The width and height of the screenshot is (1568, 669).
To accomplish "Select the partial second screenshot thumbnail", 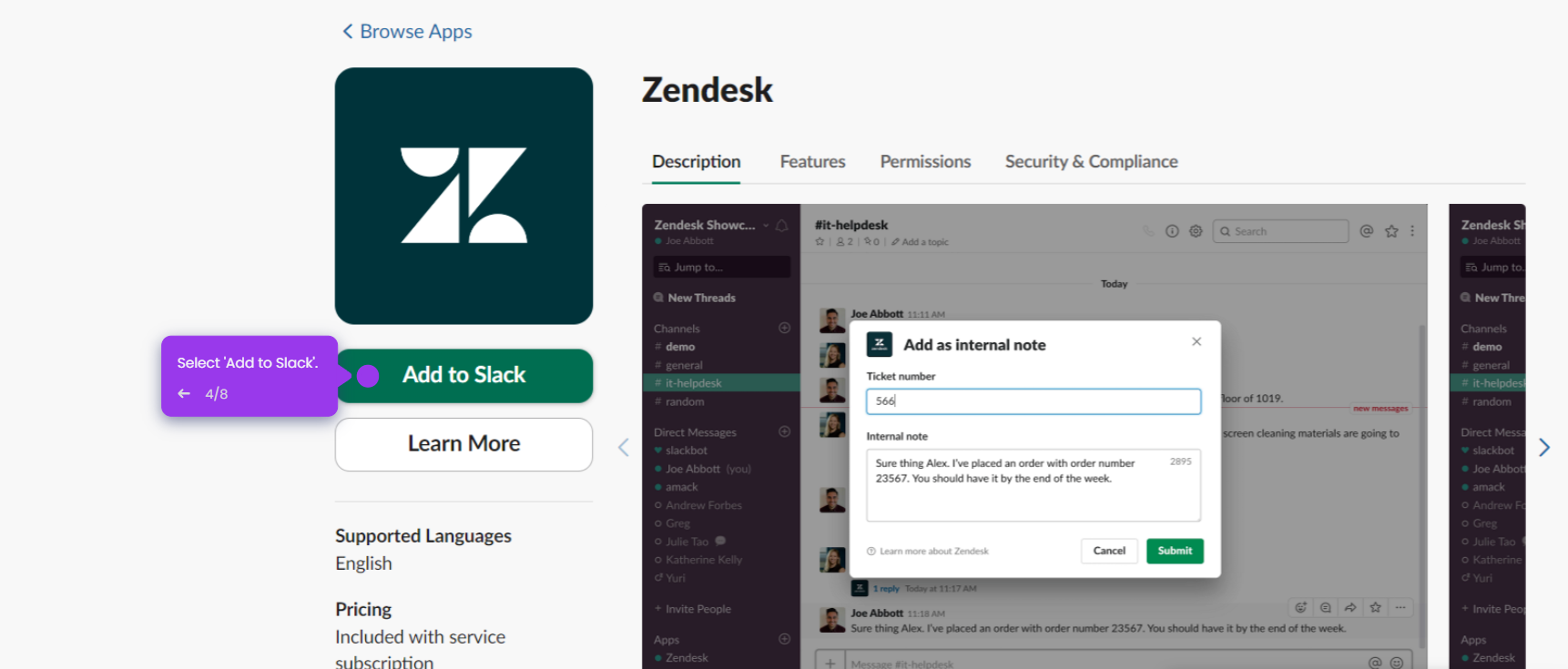I will tap(1487, 437).
